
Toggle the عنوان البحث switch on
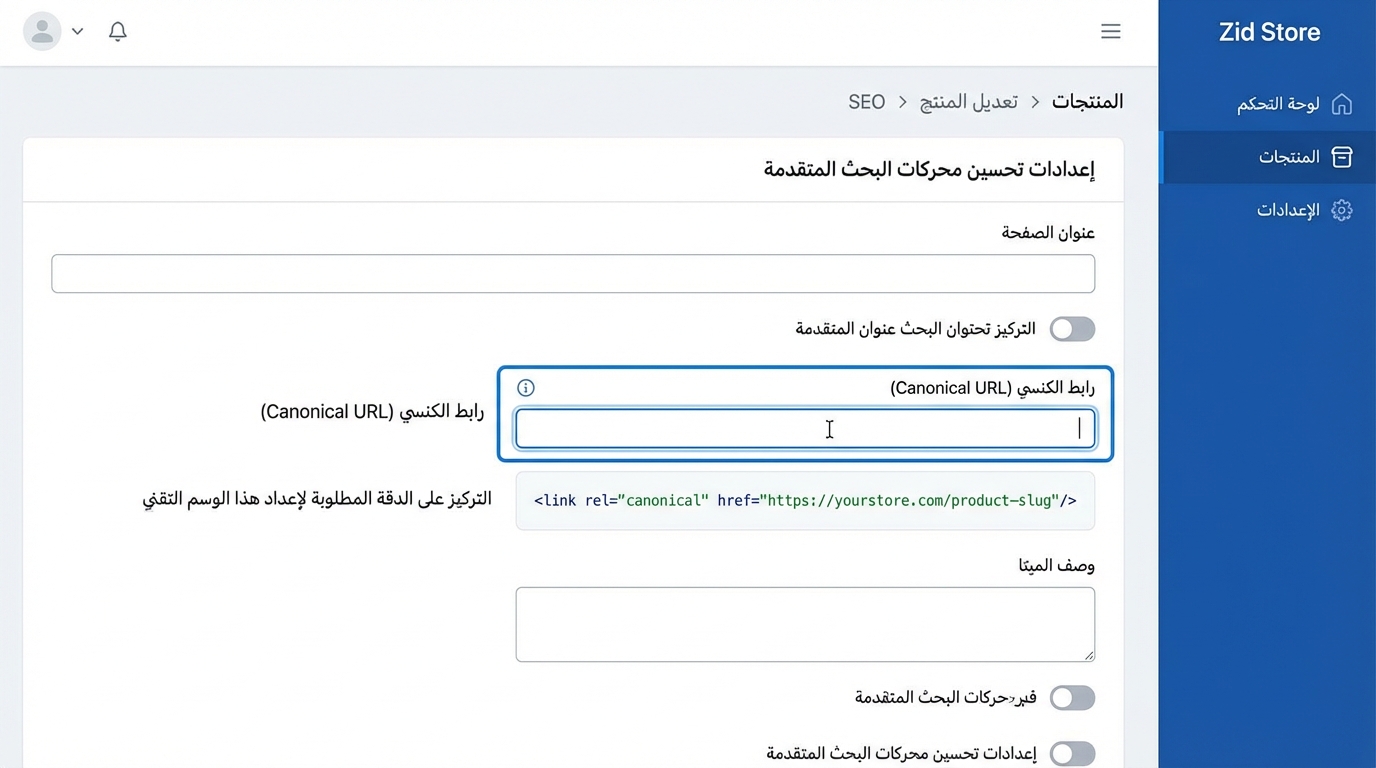pyautogui.click(x=1071, y=329)
